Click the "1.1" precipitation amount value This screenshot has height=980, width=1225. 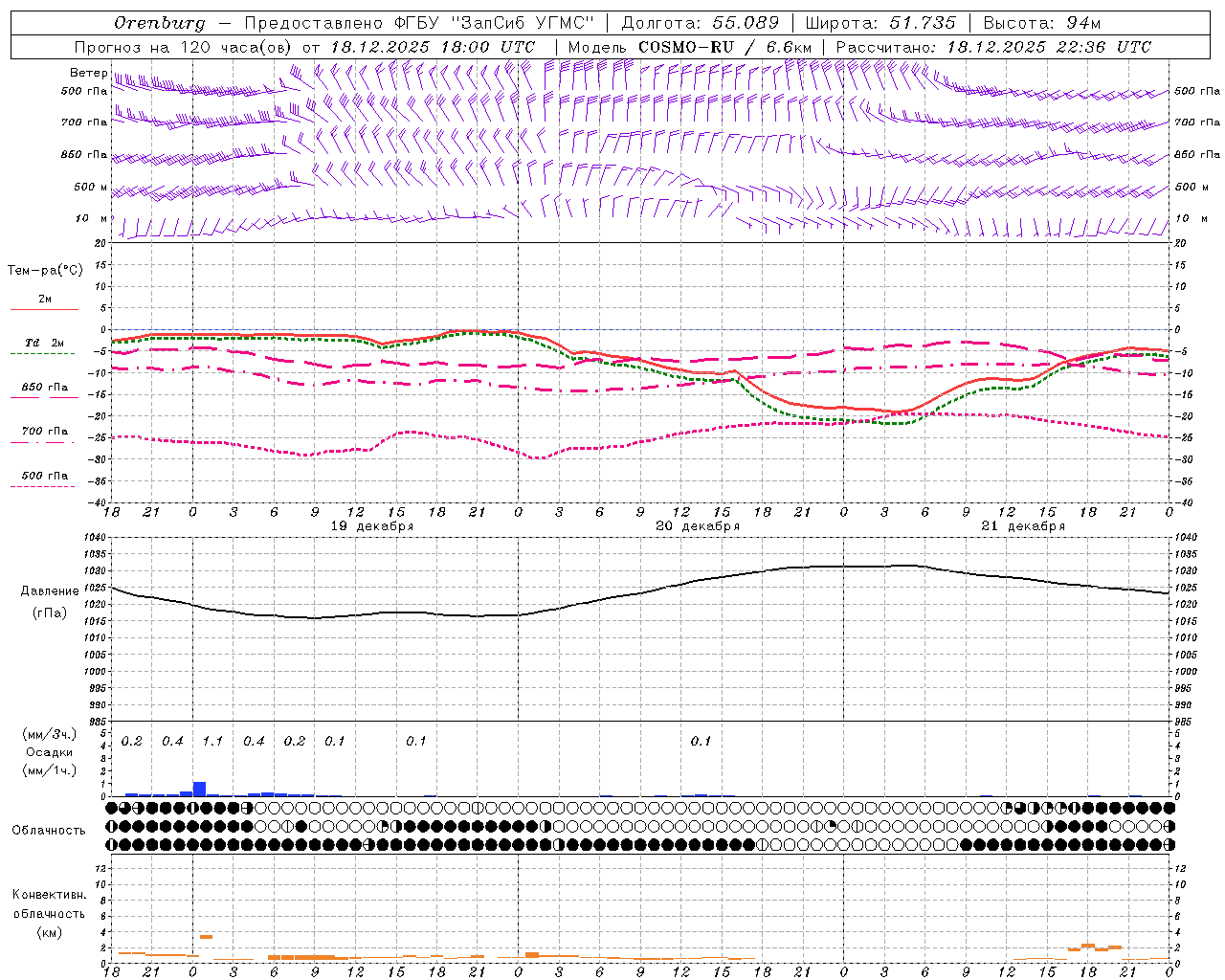click(x=212, y=742)
